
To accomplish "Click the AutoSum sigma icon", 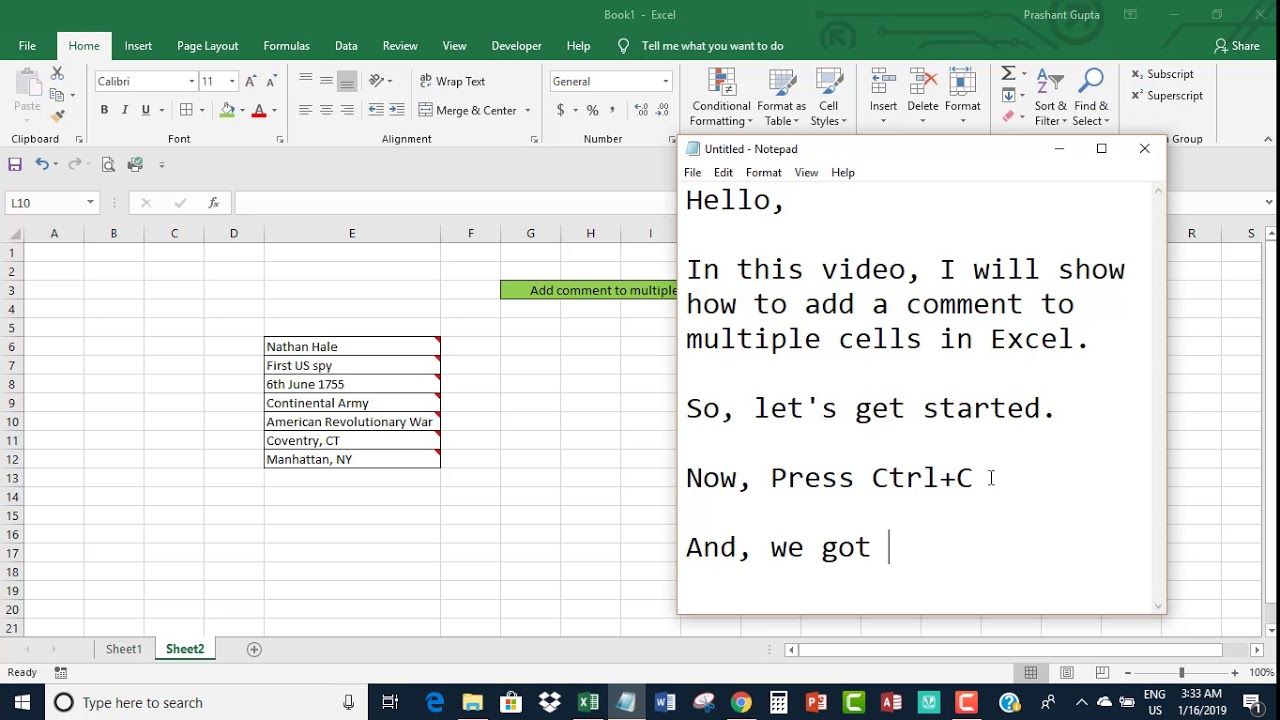I will click(1008, 74).
